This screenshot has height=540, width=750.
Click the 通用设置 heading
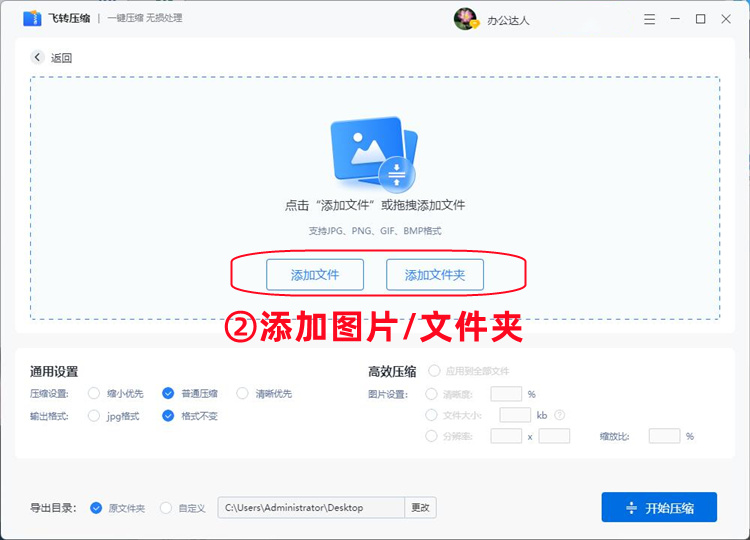tap(54, 371)
